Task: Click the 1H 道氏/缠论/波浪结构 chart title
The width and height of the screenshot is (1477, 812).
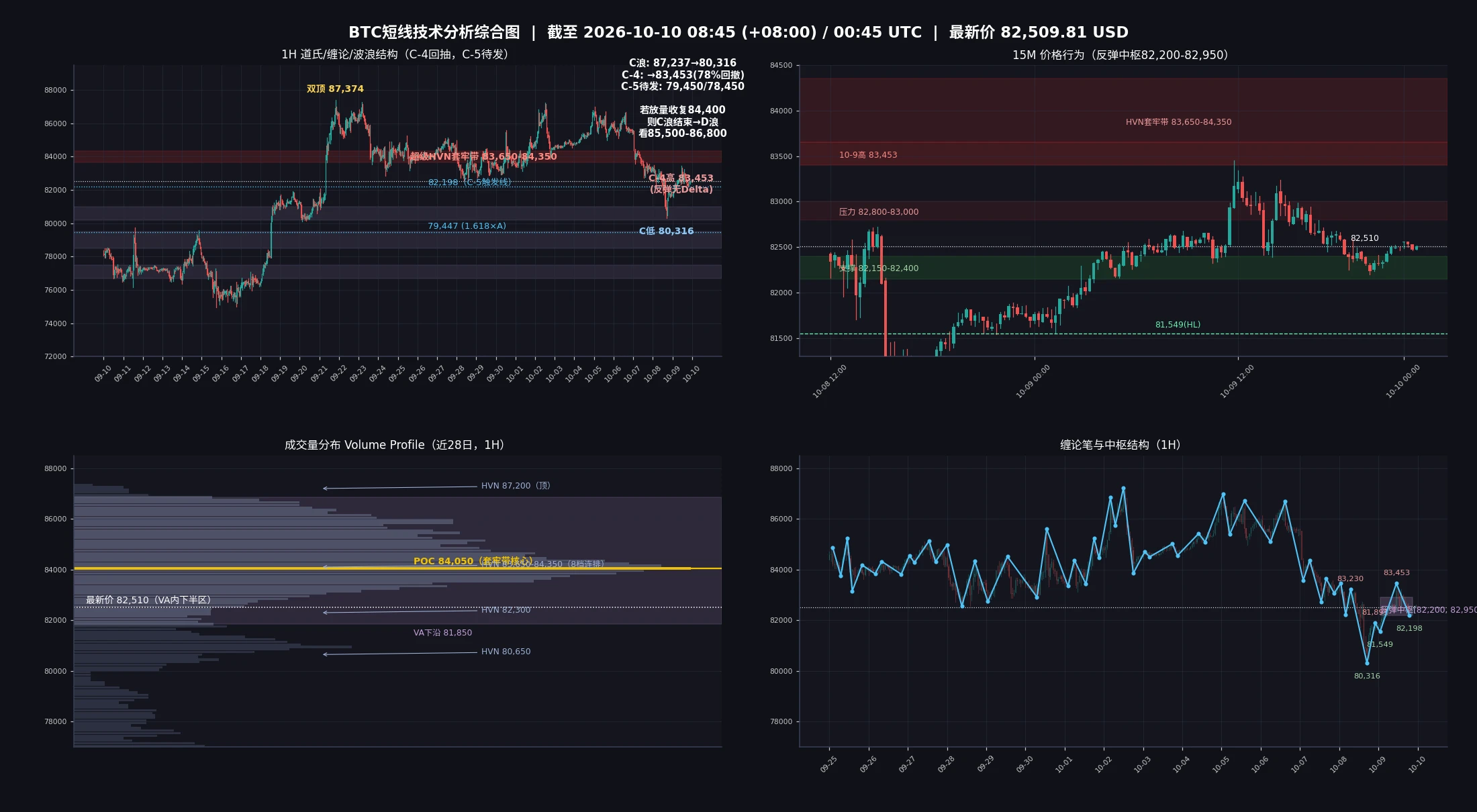Action: point(394,54)
